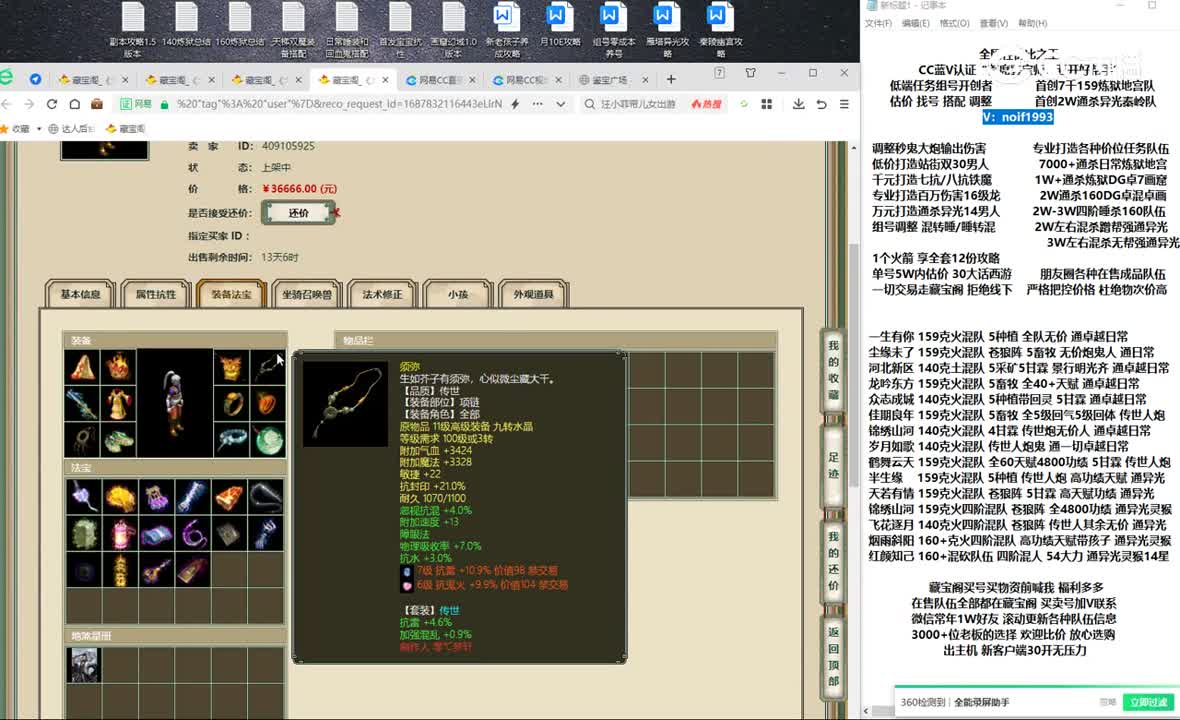Open the briefcase icon in browser toolbar
Screen dimensions: 1180x720
click(96, 104)
